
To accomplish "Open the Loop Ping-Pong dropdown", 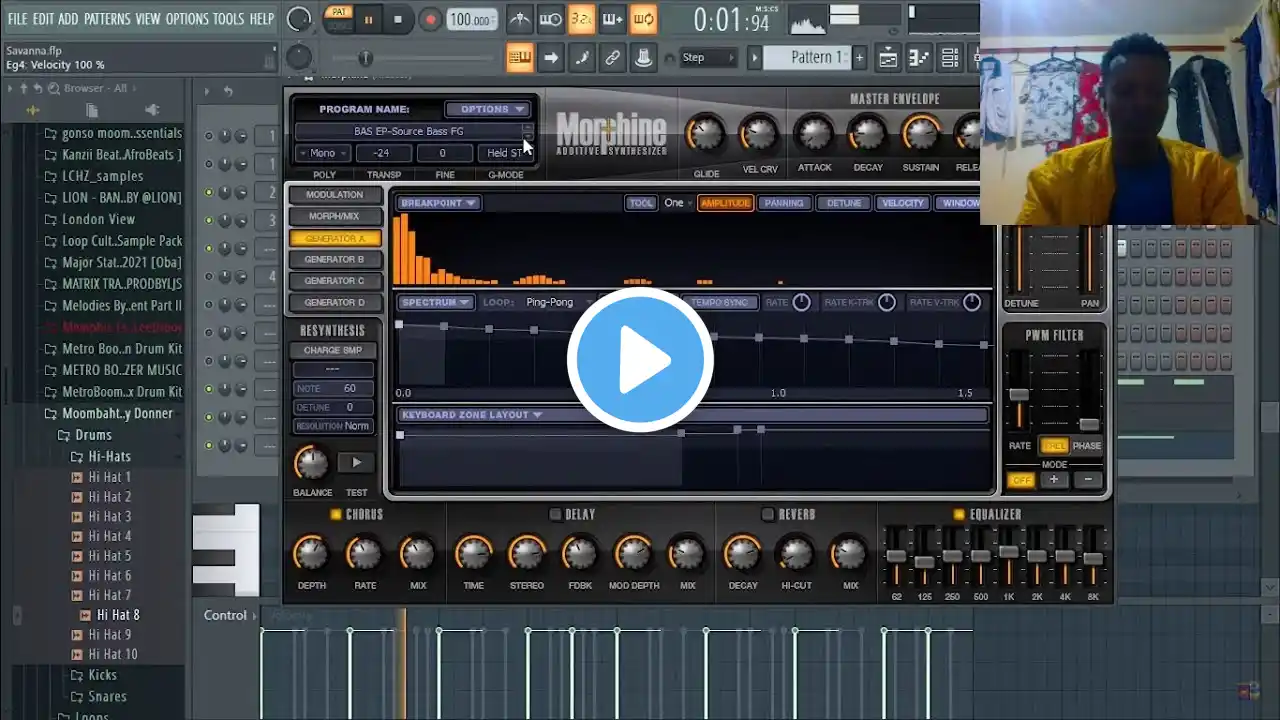I will pyautogui.click(x=556, y=302).
